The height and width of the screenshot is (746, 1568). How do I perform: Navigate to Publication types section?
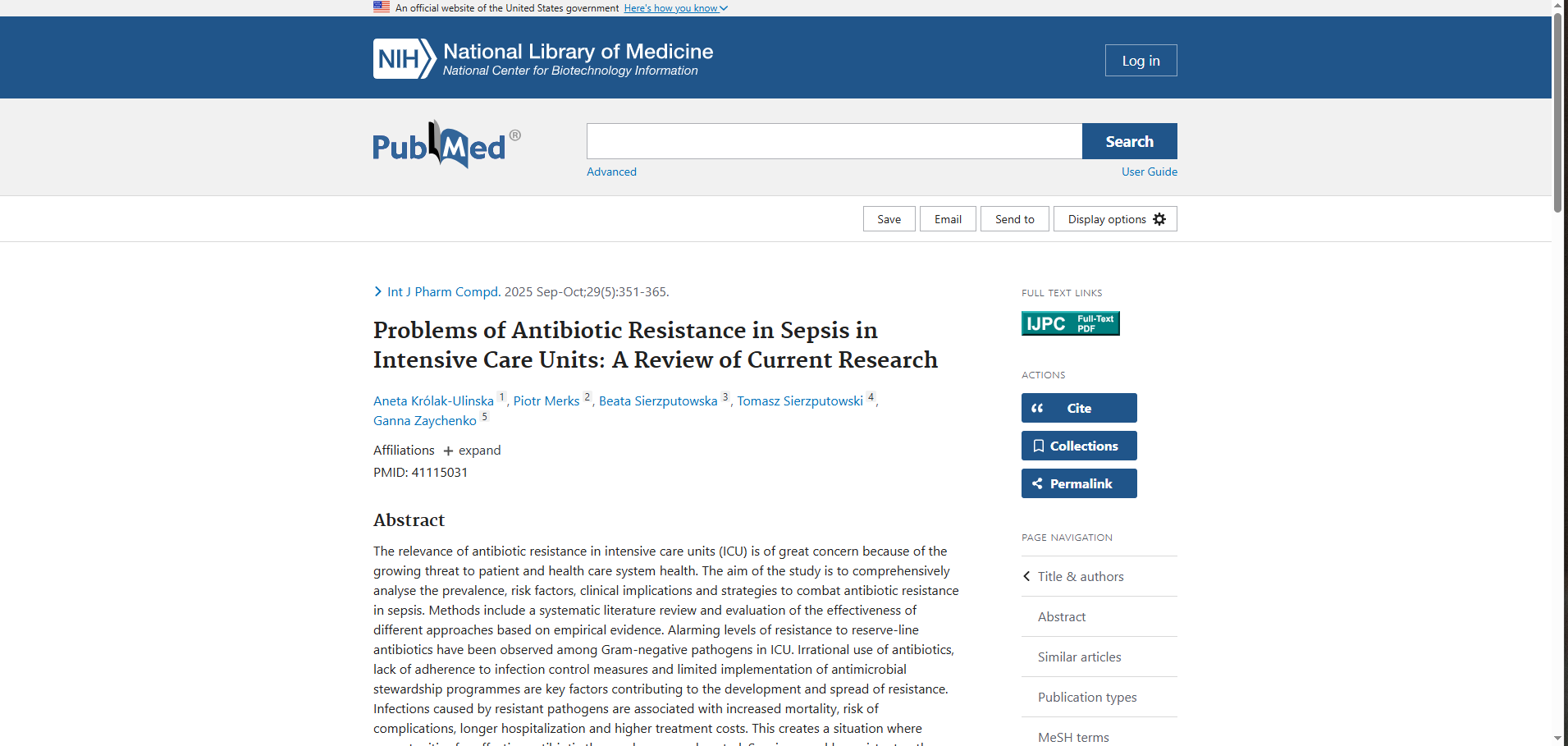tap(1086, 697)
